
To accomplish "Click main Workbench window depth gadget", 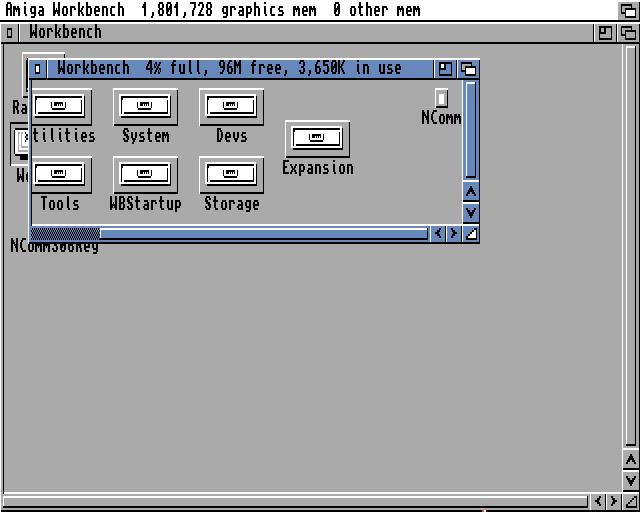I will click(x=628, y=33).
